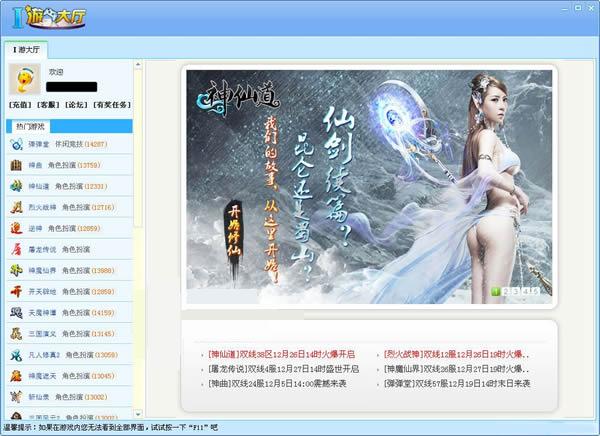Click the 欢迎 welcome text
This screenshot has width=600, height=436.
(56, 72)
